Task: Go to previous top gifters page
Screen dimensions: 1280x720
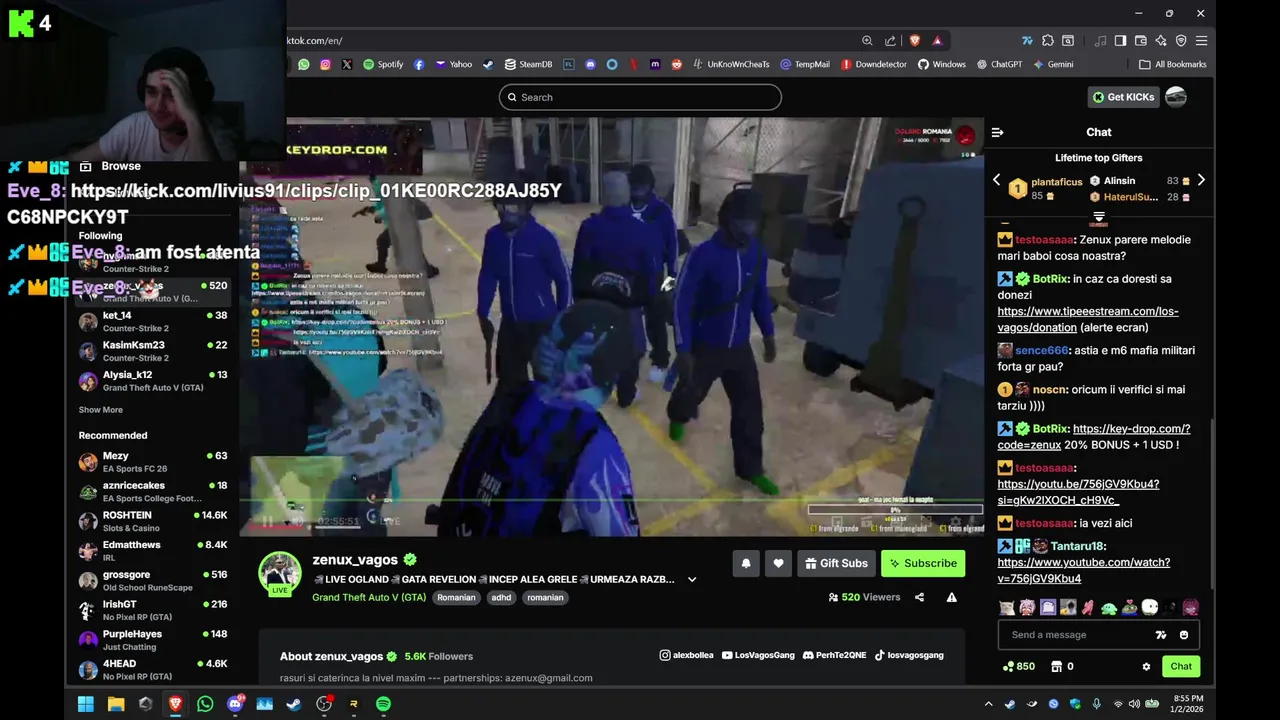Action: click(996, 180)
